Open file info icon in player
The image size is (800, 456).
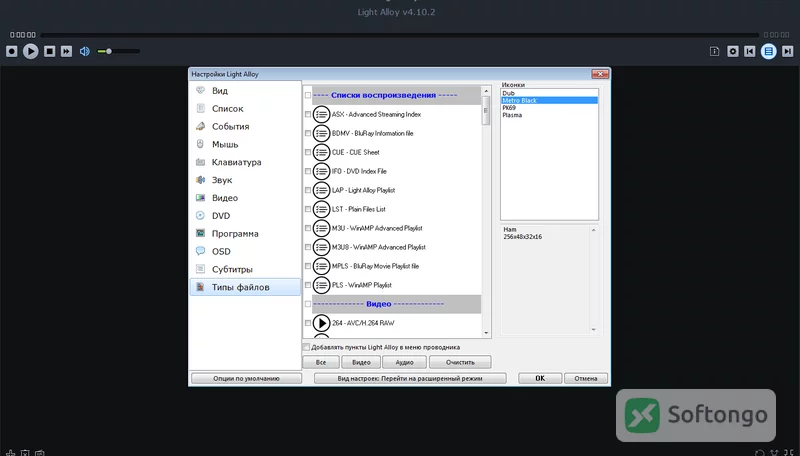pyautogui.click(x=714, y=51)
